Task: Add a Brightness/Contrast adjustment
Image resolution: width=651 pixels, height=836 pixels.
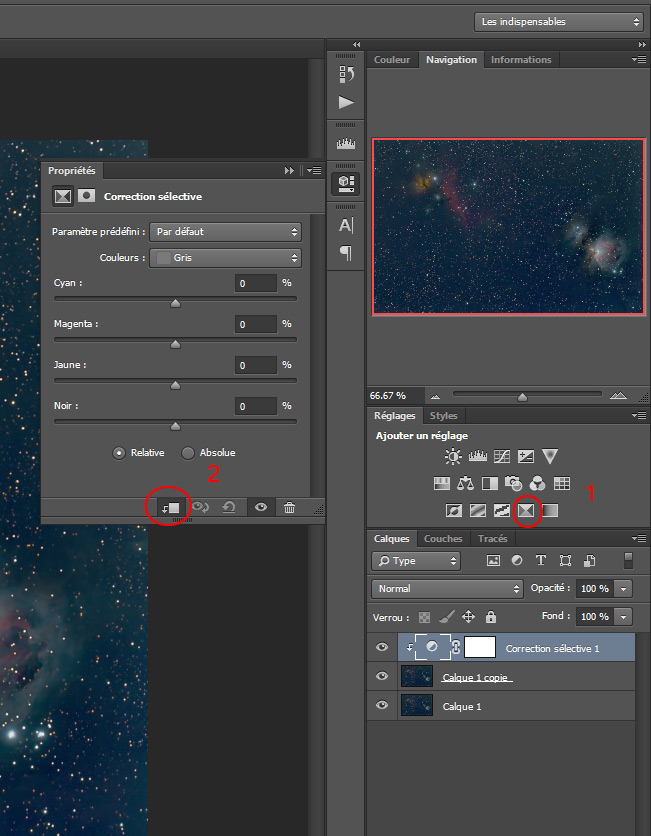Action: coord(453,456)
